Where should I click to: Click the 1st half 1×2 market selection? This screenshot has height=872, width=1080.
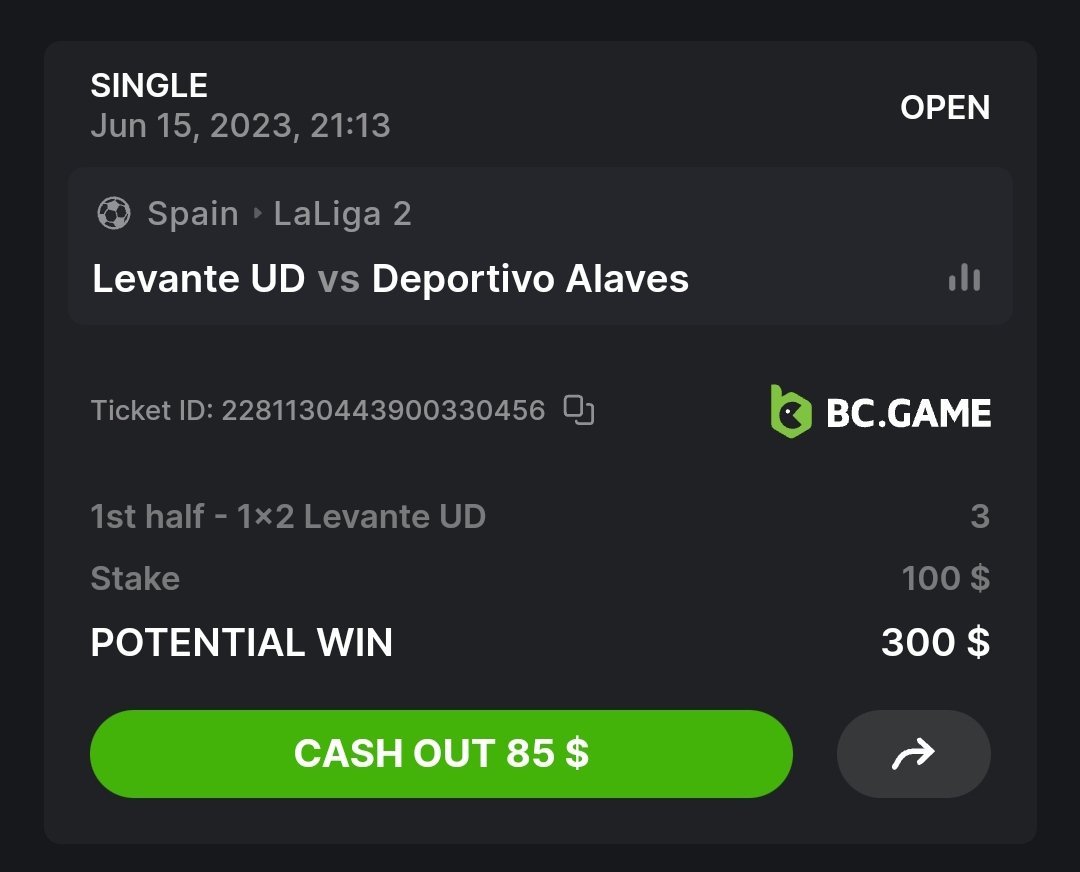(x=288, y=516)
